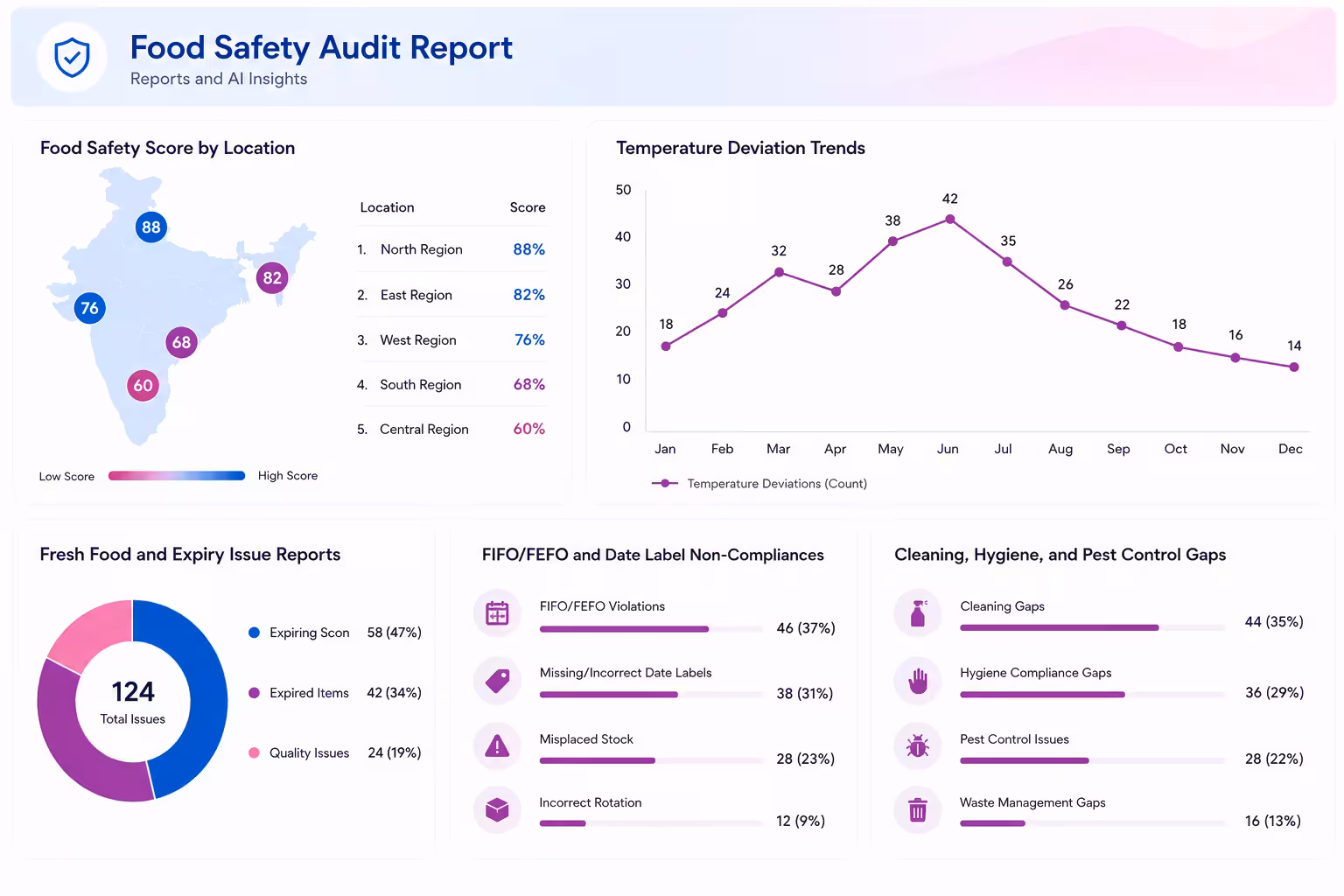Select the 68 score map marker
The height and width of the screenshot is (896, 1344).
pos(181,342)
